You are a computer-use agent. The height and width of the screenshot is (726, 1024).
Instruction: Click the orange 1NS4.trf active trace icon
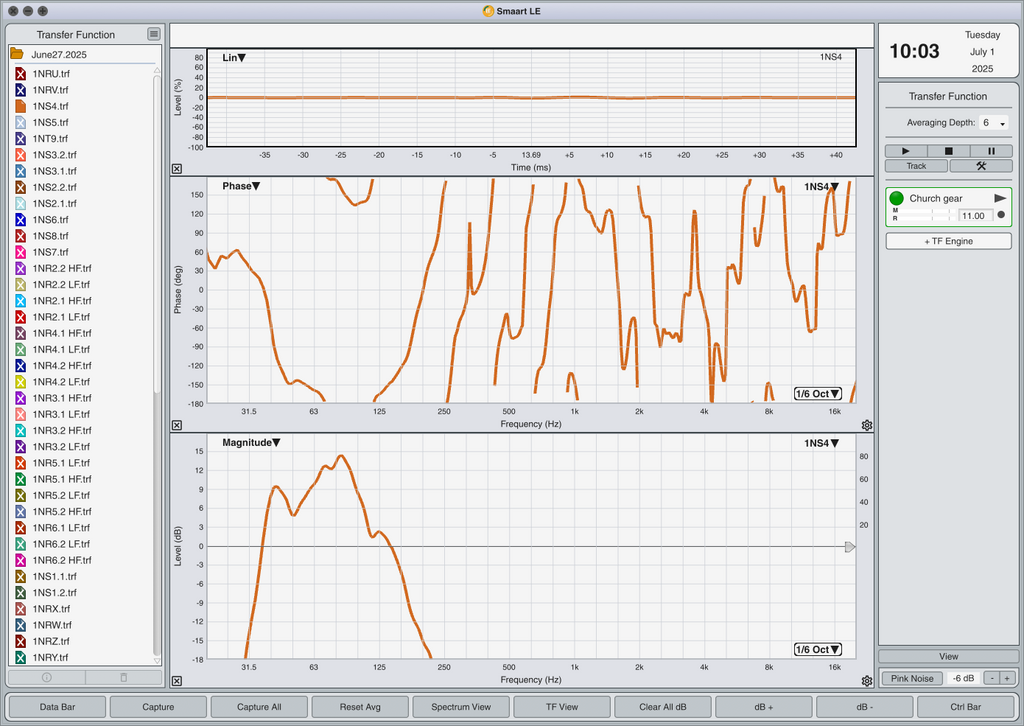pyautogui.click(x=20, y=106)
